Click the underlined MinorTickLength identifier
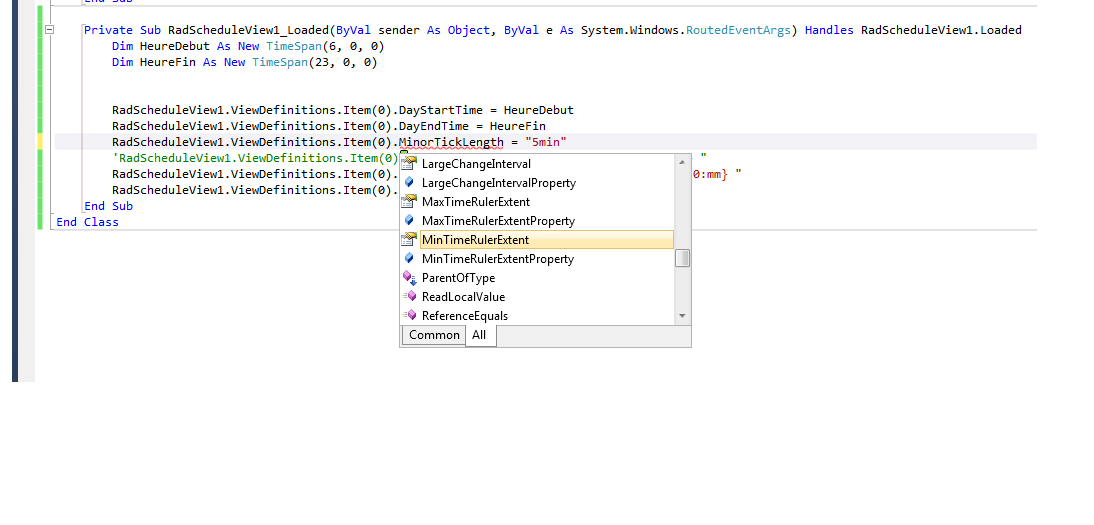Viewport: 1094px width, 525px height. click(451, 142)
